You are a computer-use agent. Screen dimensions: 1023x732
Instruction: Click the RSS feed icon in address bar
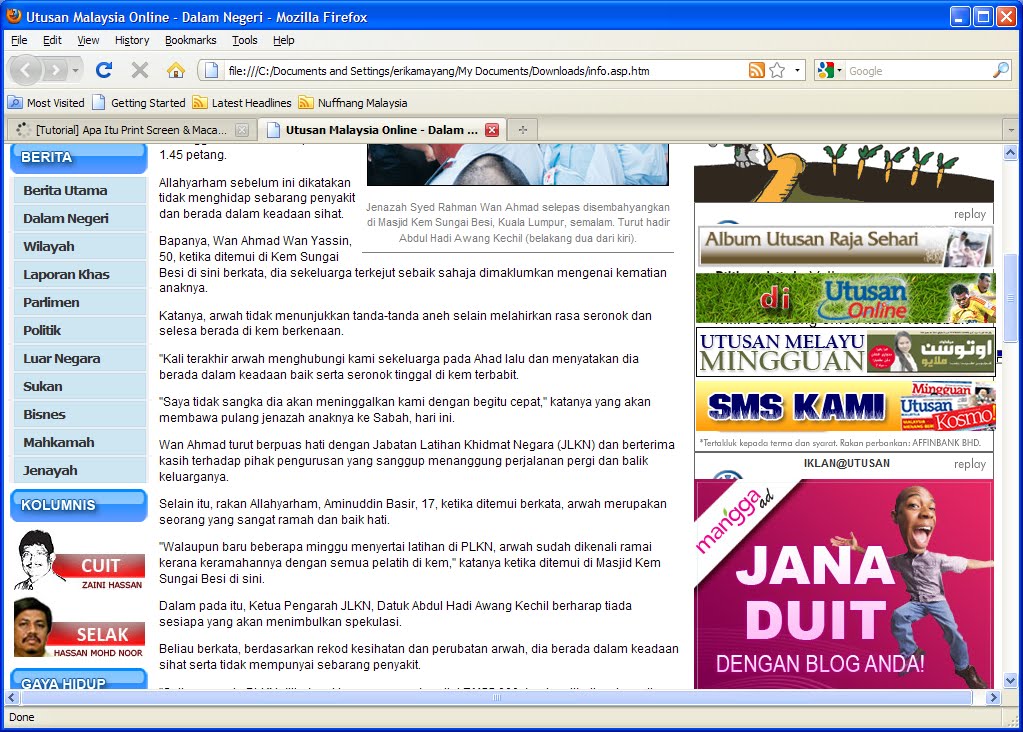tap(757, 70)
